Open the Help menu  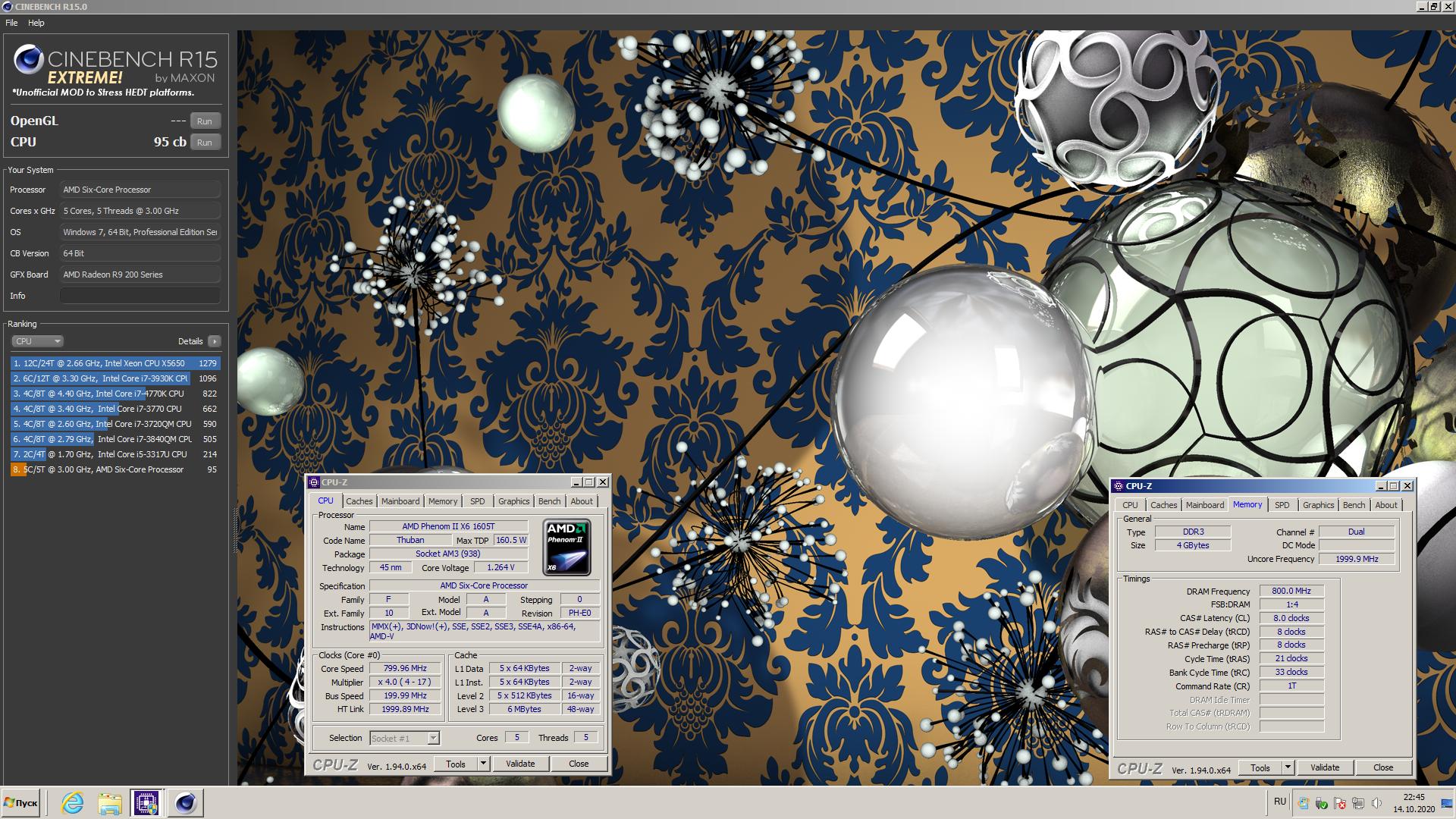(x=36, y=23)
